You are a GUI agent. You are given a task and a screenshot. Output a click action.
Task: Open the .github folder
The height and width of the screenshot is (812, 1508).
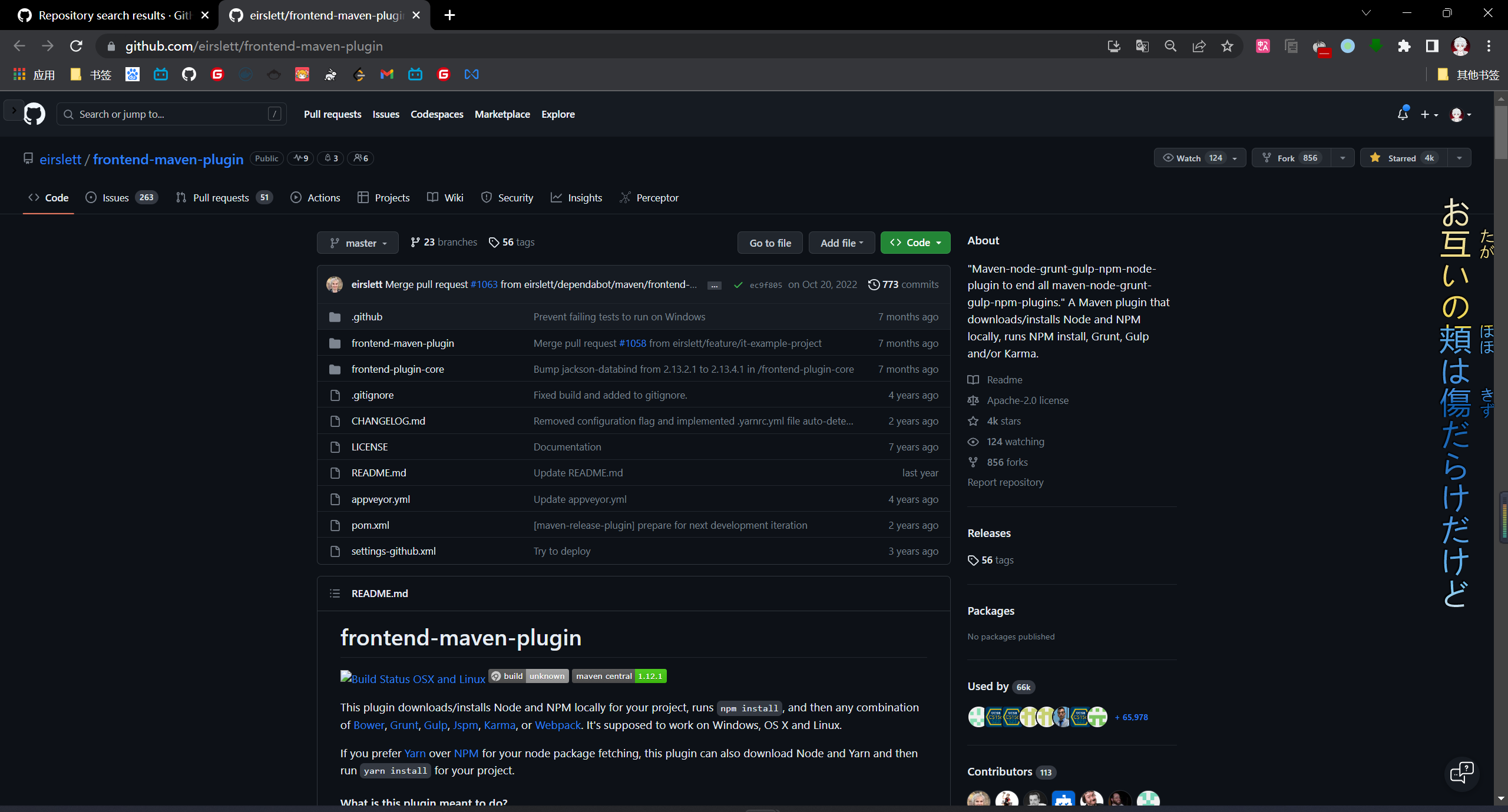[x=367, y=317]
